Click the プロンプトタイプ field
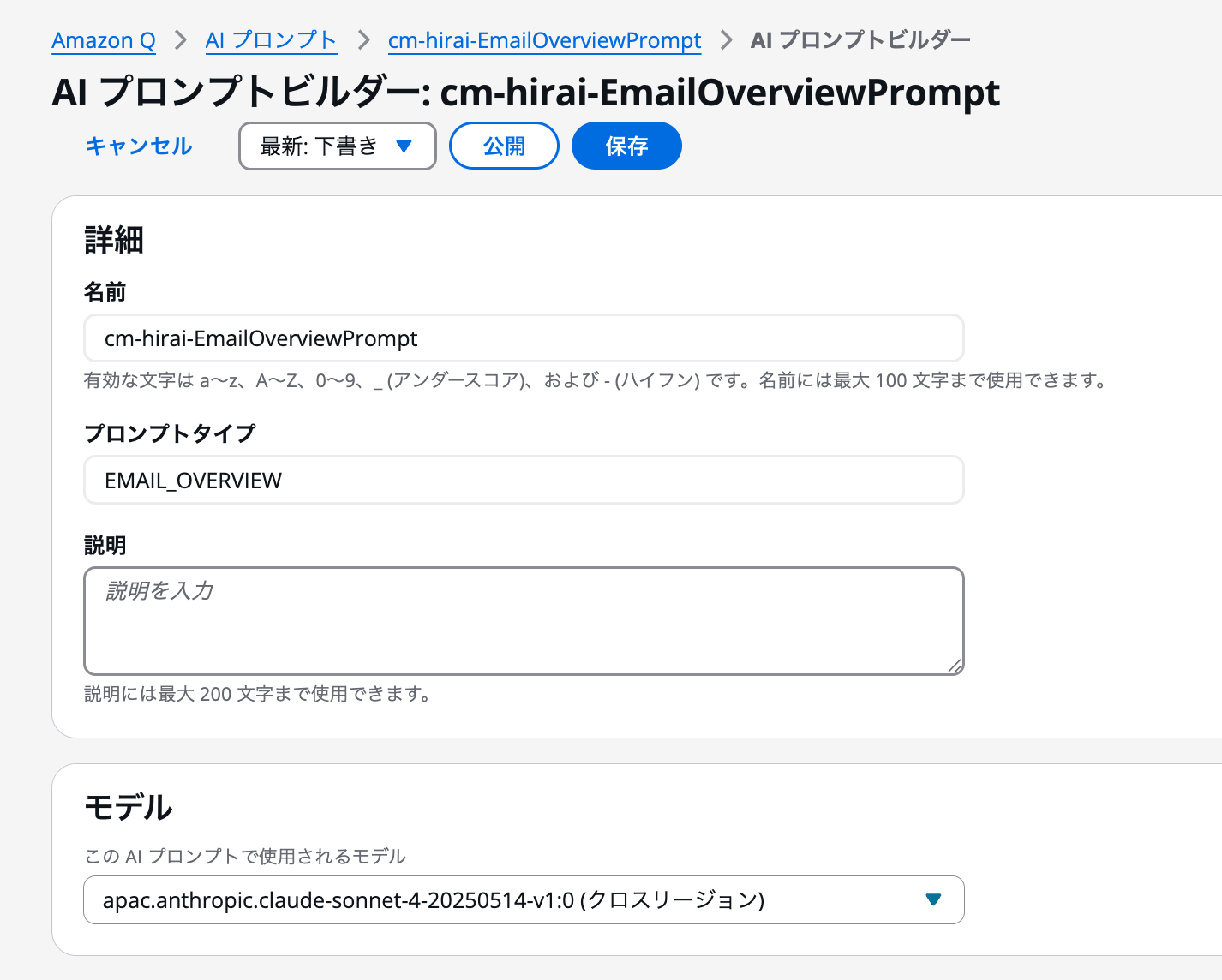This screenshot has width=1222, height=980. 524,481
